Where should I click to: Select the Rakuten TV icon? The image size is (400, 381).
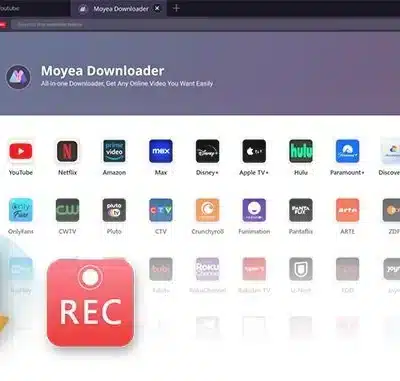pyautogui.click(x=254, y=269)
